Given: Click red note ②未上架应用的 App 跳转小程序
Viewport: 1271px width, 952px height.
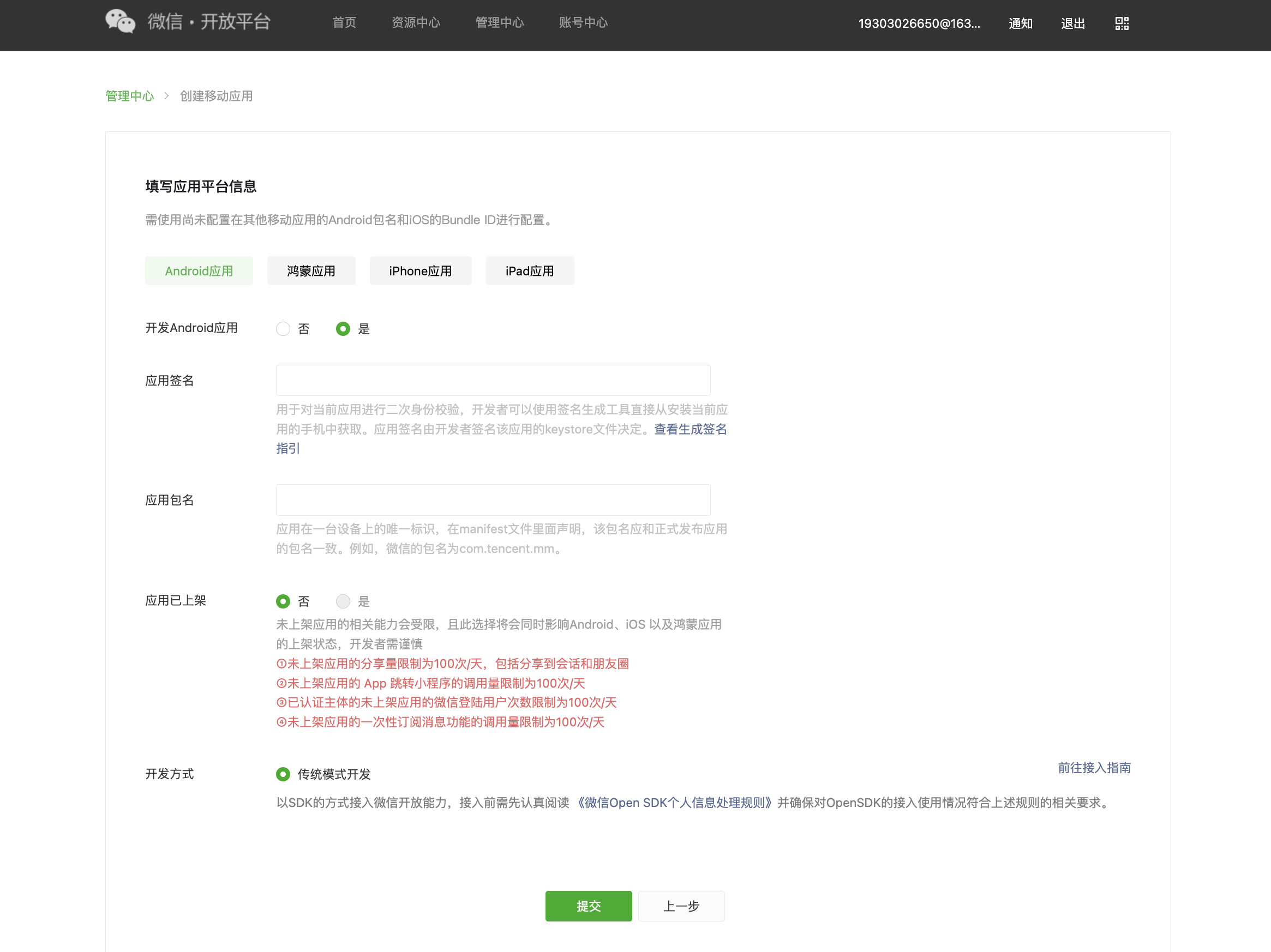Looking at the screenshot, I should 430,683.
